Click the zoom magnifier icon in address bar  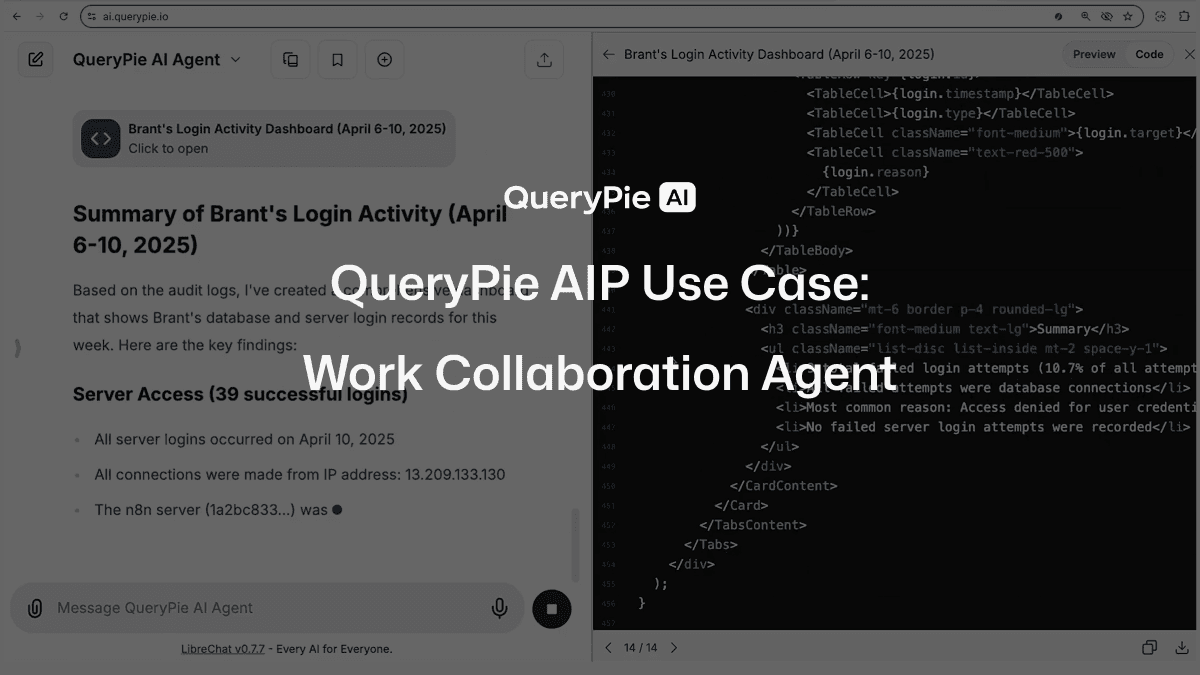click(1085, 17)
